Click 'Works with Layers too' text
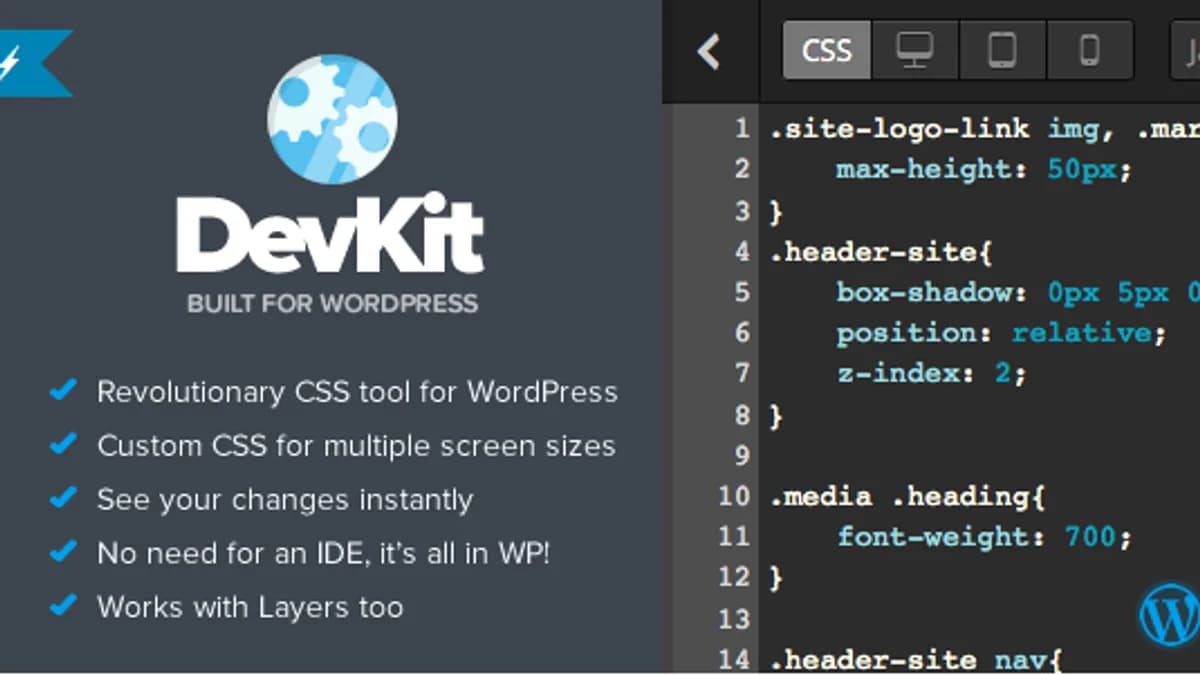 point(250,607)
